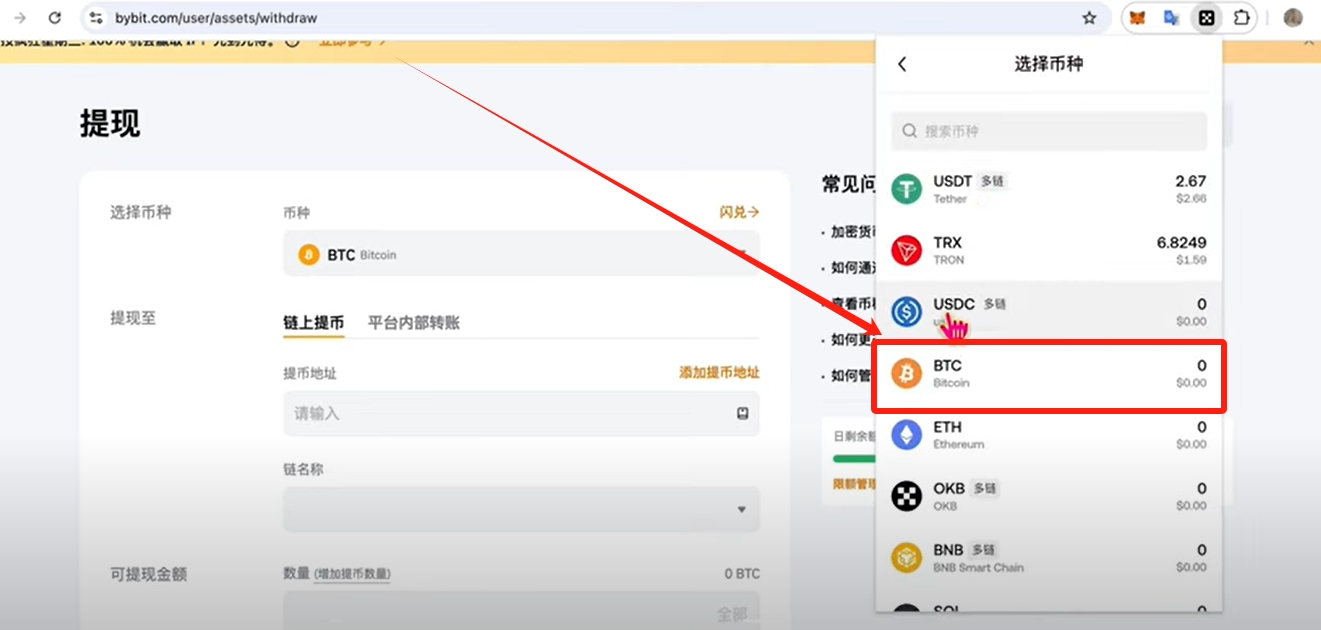
Task: Open the 币种 BTC Bitcoin dropdown
Action: (x=521, y=254)
